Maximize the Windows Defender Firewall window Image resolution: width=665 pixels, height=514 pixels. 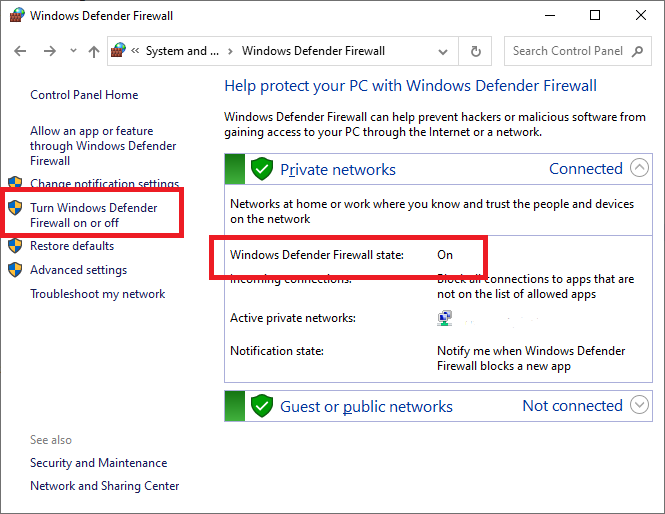coord(595,15)
